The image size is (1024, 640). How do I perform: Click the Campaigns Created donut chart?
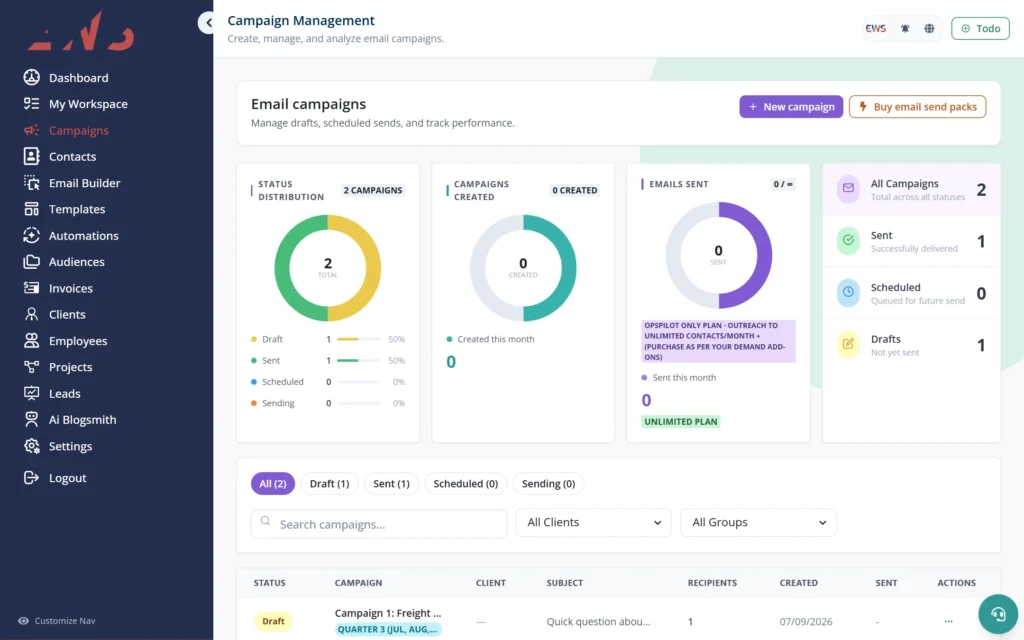click(x=523, y=268)
